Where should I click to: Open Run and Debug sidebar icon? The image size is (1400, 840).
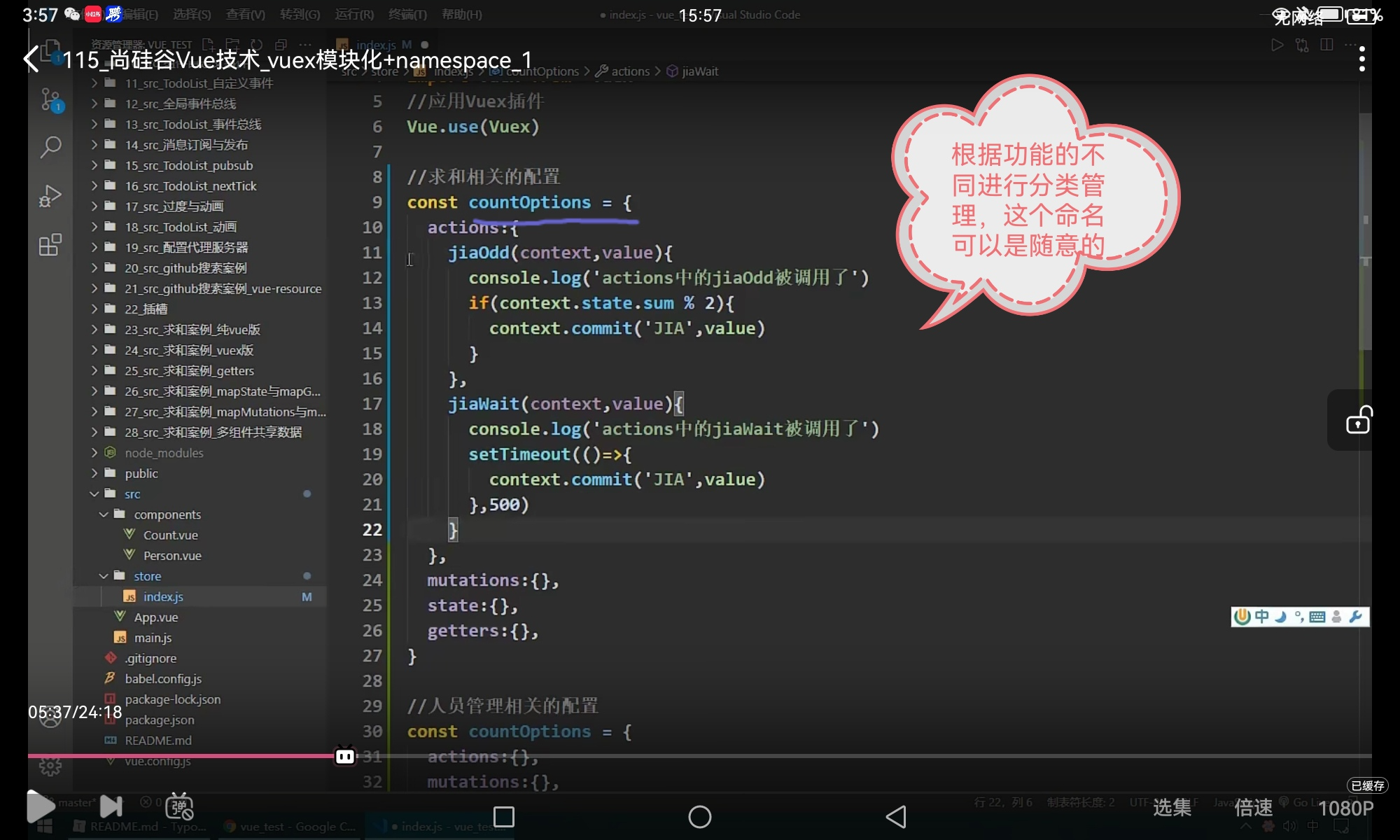[50, 196]
